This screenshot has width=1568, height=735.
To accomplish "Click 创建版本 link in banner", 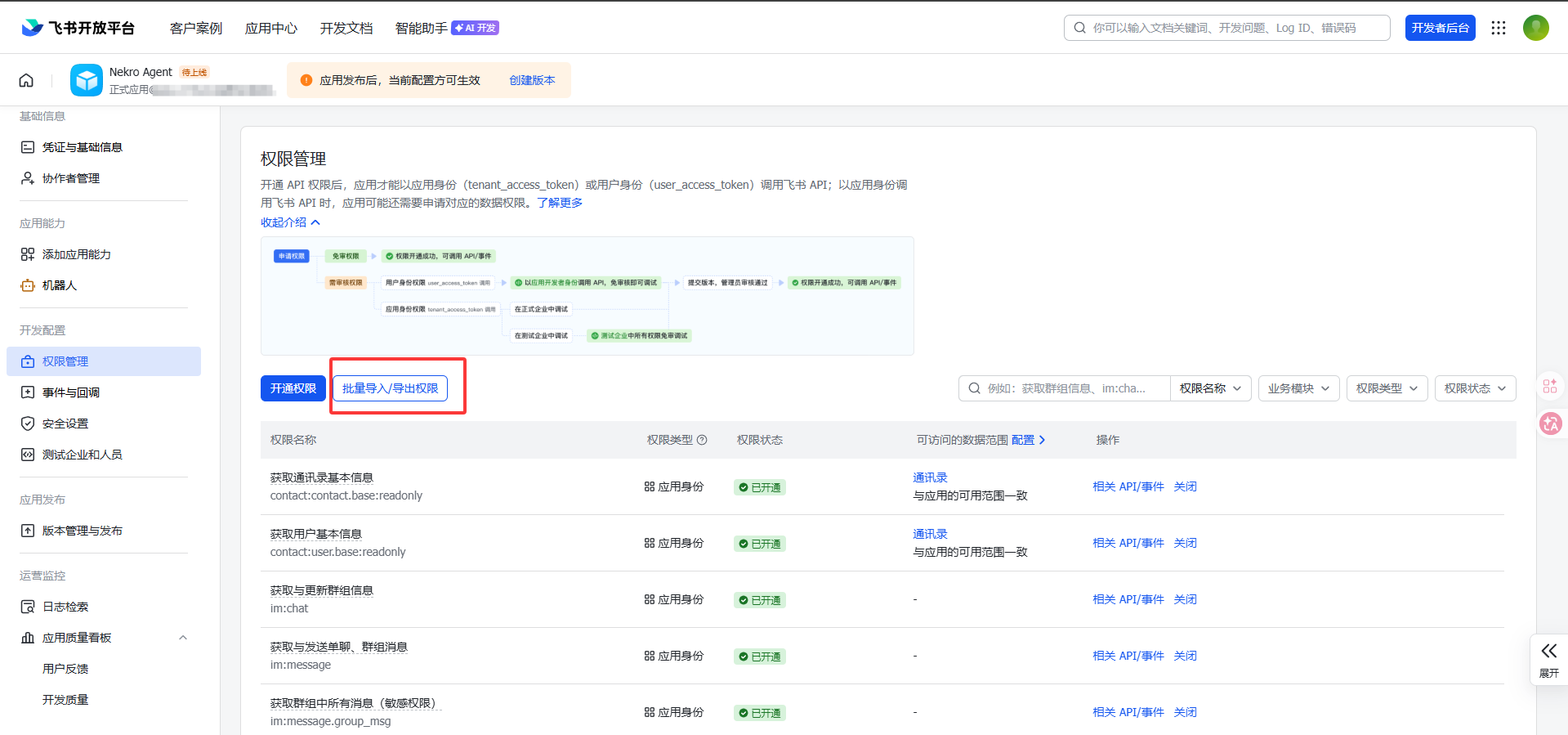I will point(532,80).
